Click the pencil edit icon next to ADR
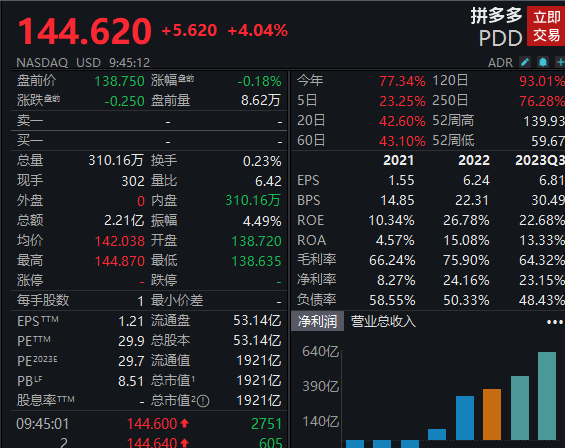Viewport: 565px width, 448px height. [x=525, y=62]
